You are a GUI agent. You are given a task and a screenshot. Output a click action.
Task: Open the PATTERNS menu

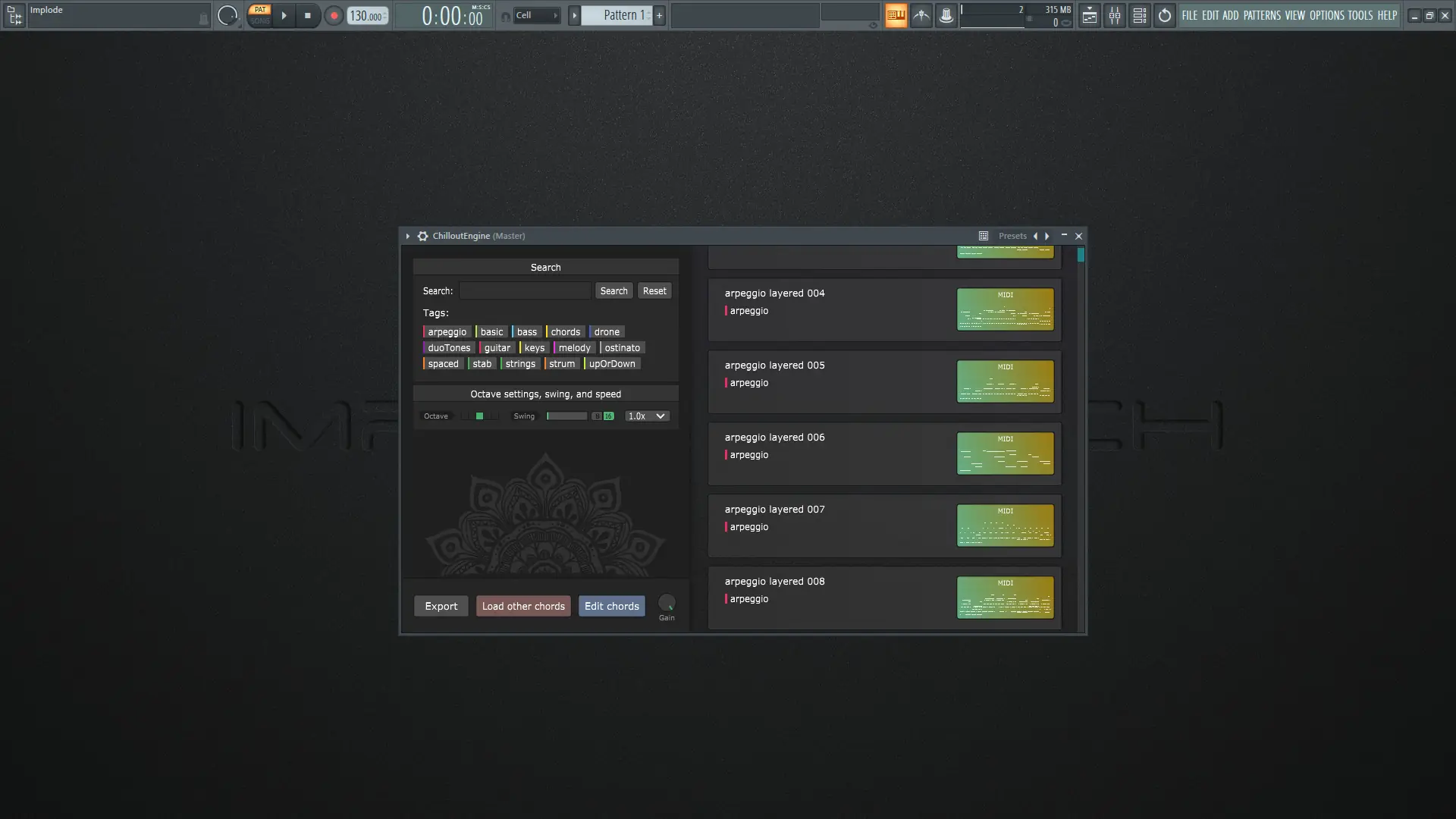1261,15
